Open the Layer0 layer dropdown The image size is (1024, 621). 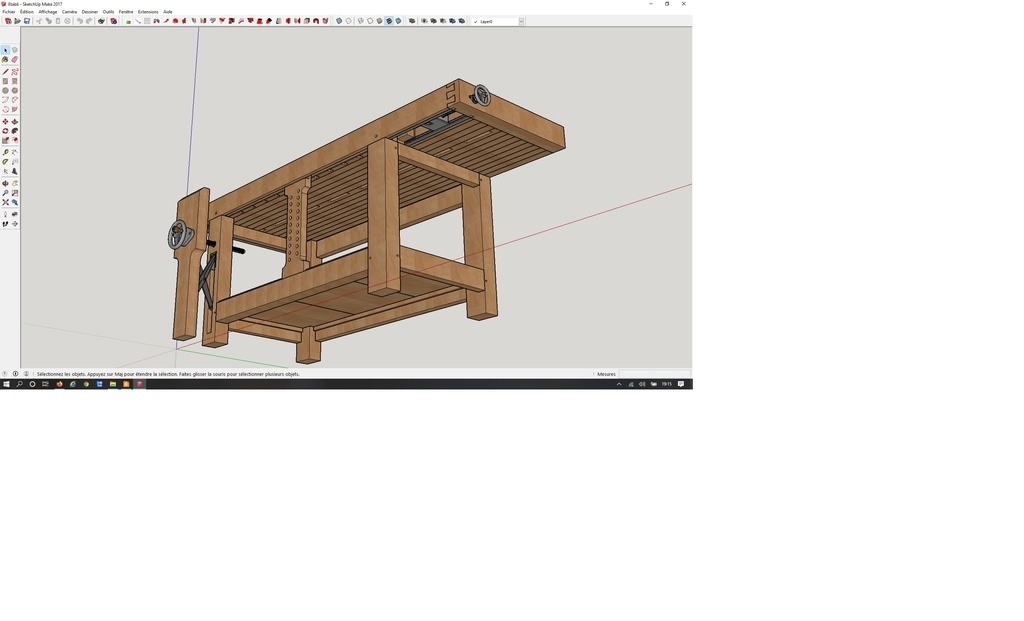pos(520,21)
